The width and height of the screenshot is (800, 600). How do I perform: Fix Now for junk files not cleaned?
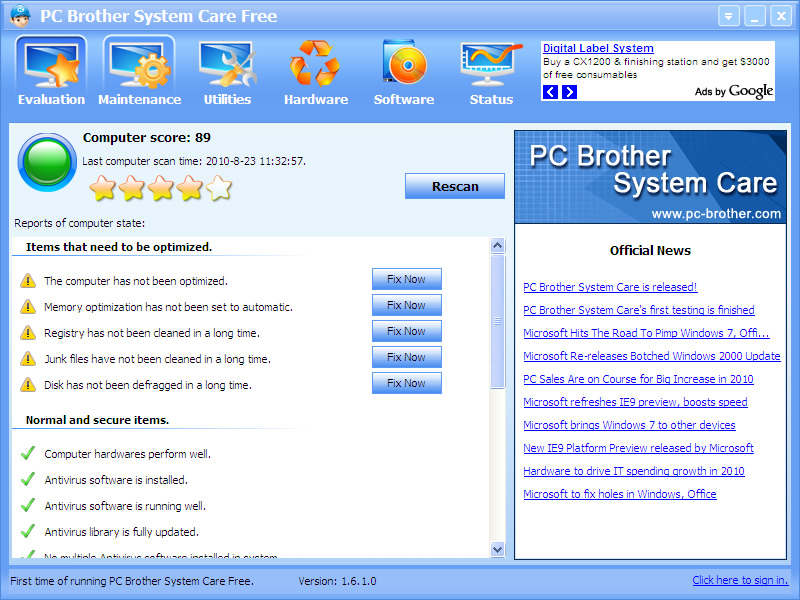[x=407, y=357]
